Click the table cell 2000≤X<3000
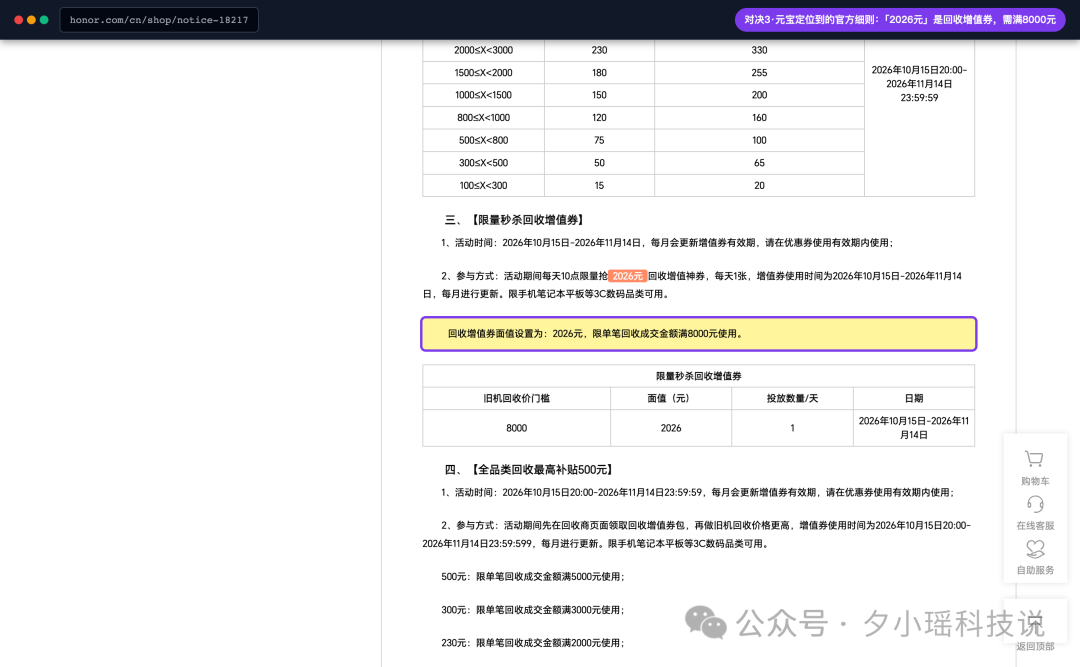This screenshot has width=1080, height=667. (484, 50)
